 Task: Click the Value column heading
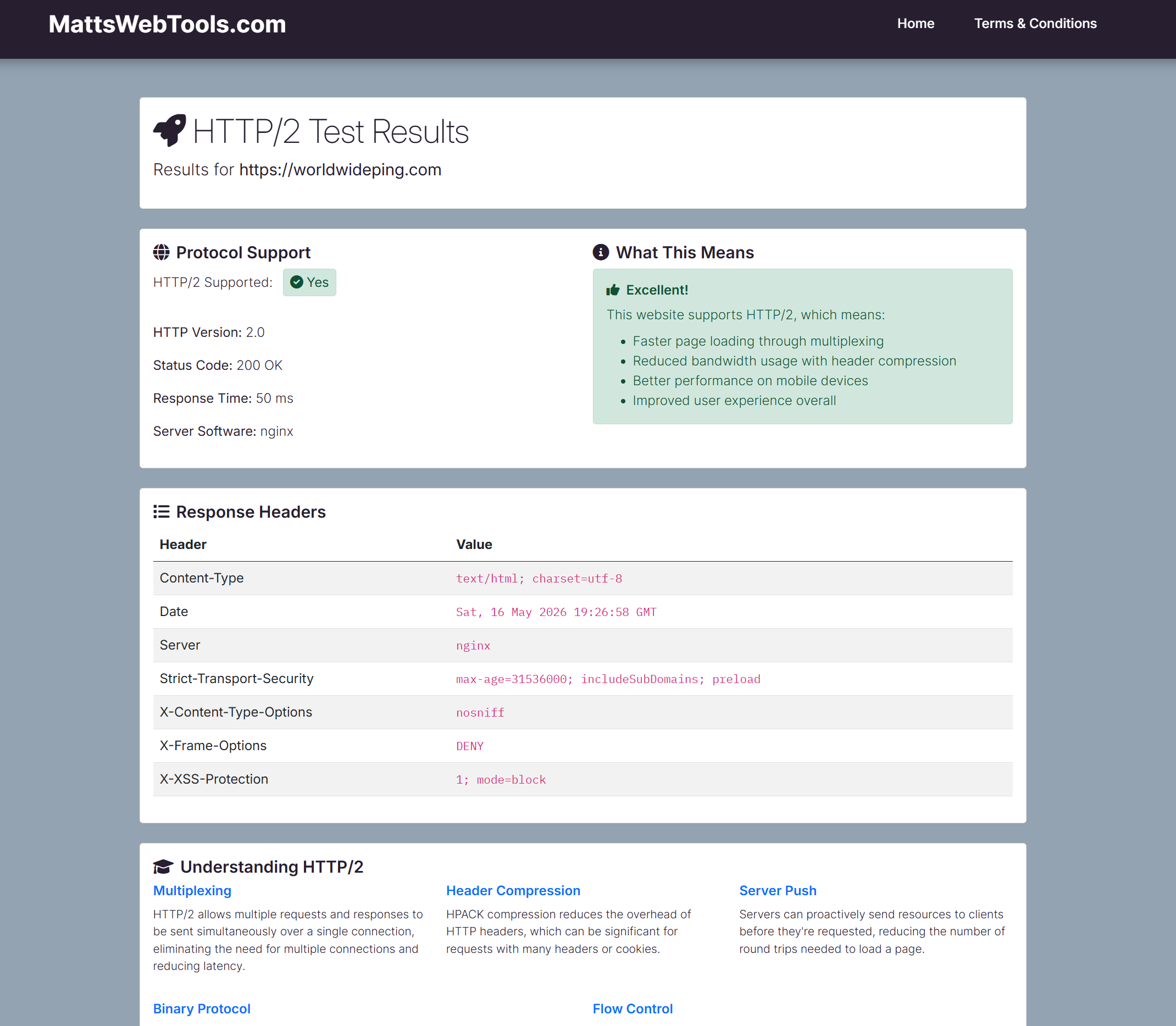coord(474,544)
